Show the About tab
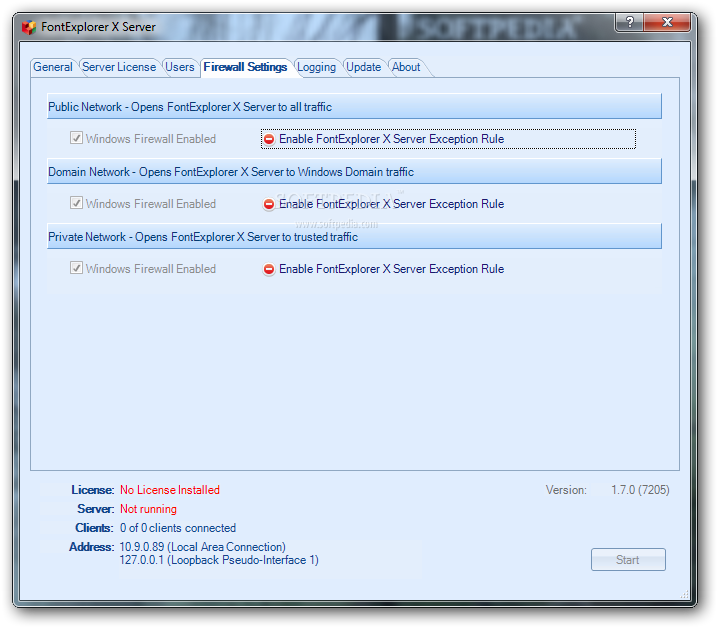The image size is (718, 628). (x=406, y=67)
